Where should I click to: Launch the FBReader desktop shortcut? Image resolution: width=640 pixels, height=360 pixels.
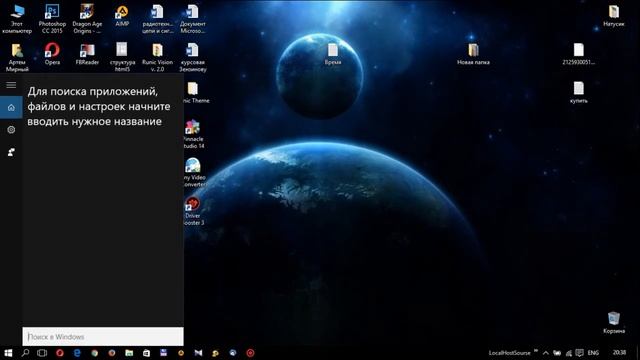(87, 54)
